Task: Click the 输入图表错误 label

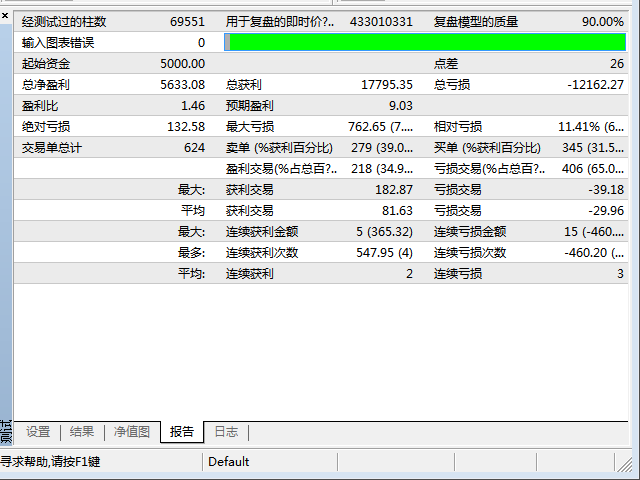Action: pos(58,43)
